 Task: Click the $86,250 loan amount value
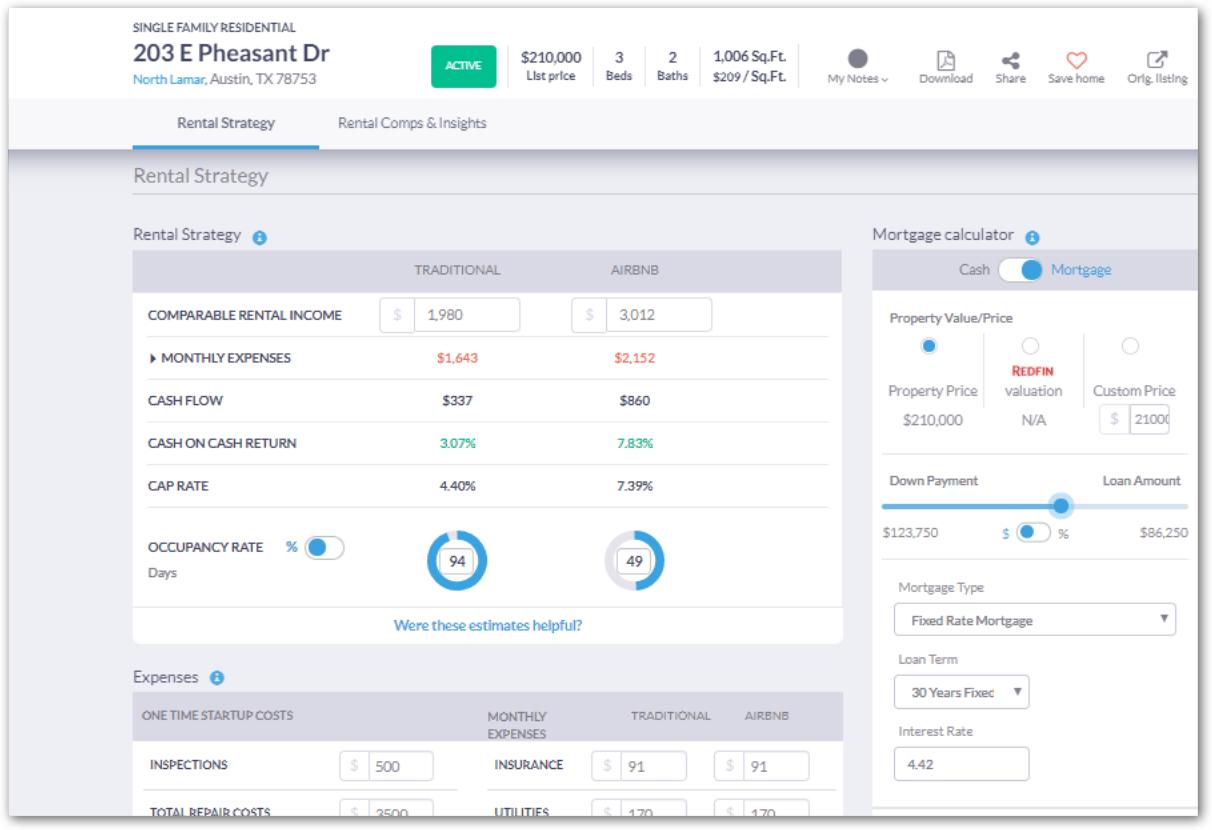1163,533
